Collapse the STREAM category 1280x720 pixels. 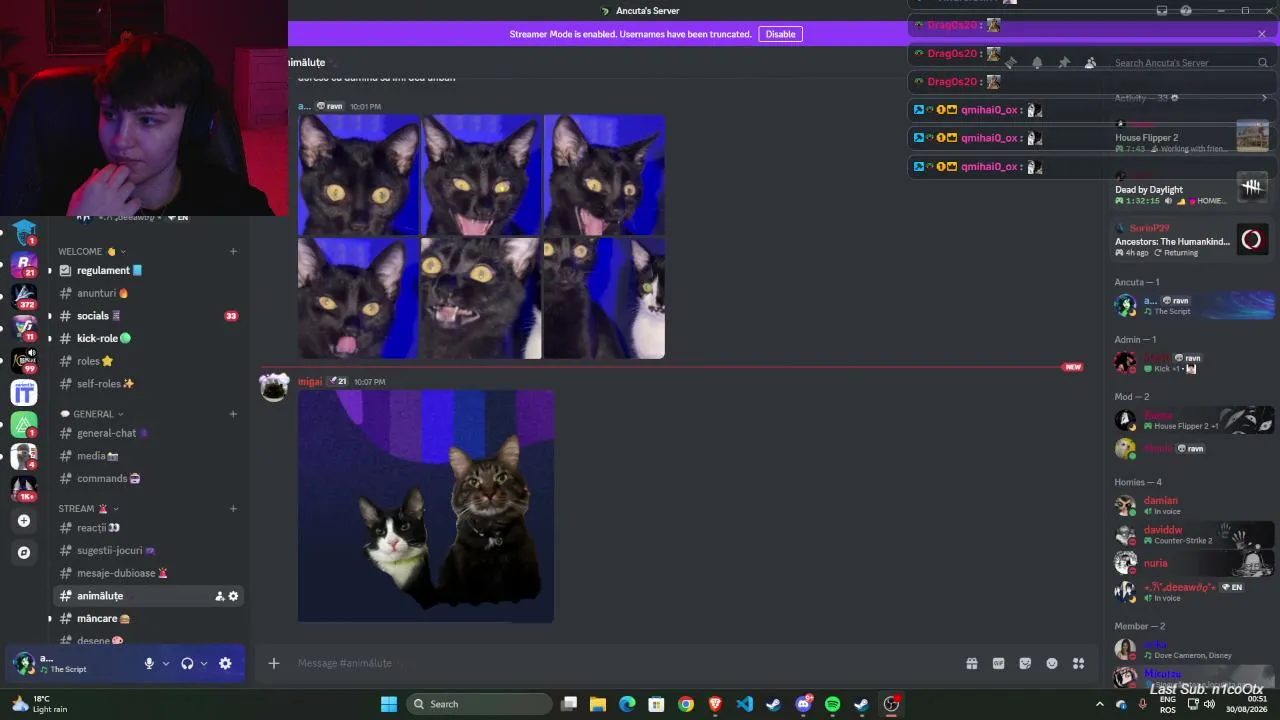[x=88, y=508]
